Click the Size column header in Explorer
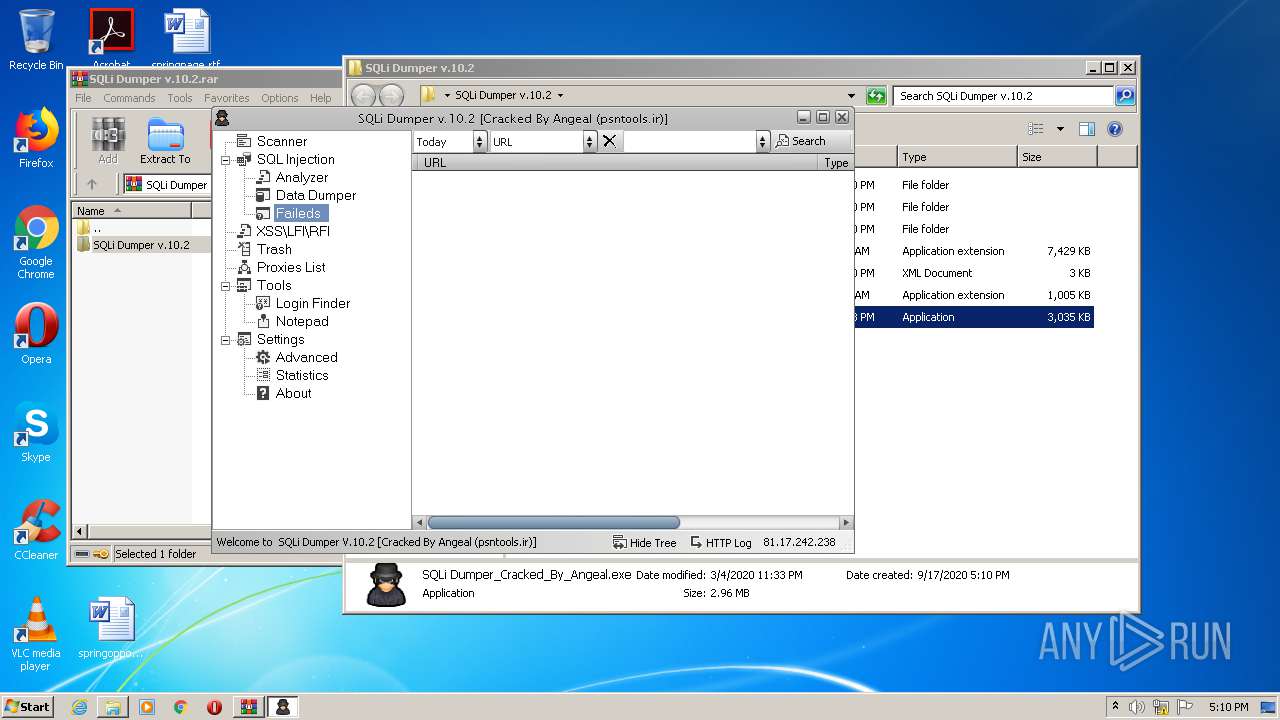 coord(1057,157)
